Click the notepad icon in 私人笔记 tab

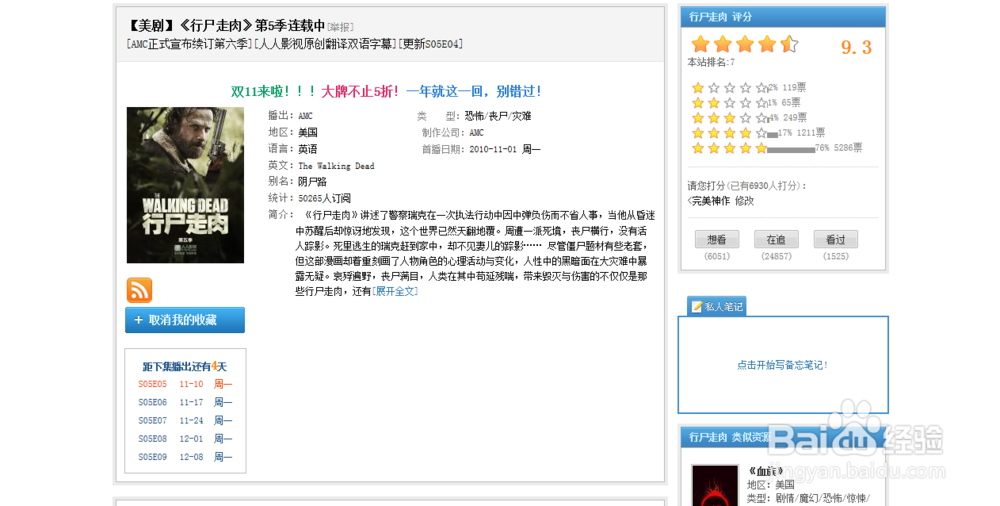click(697, 306)
